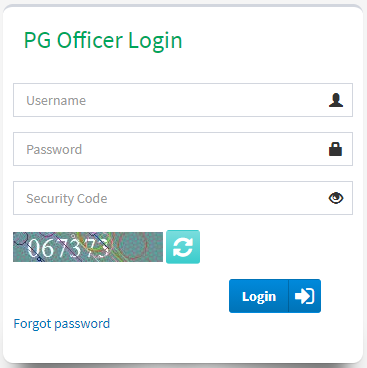Click the captcha image showing 067373
Image resolution: width=367 pixels, height=368 pixels.
[88, 247]
